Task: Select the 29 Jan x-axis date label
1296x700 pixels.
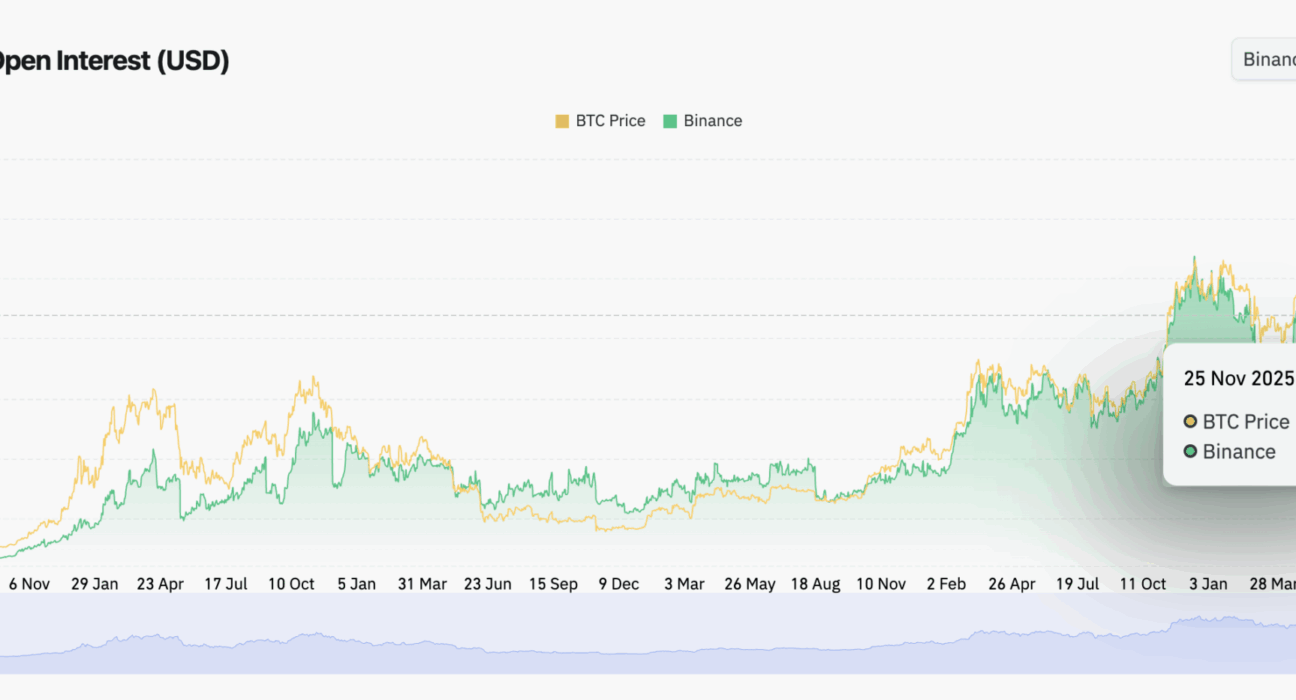Action: click(95, 584)
